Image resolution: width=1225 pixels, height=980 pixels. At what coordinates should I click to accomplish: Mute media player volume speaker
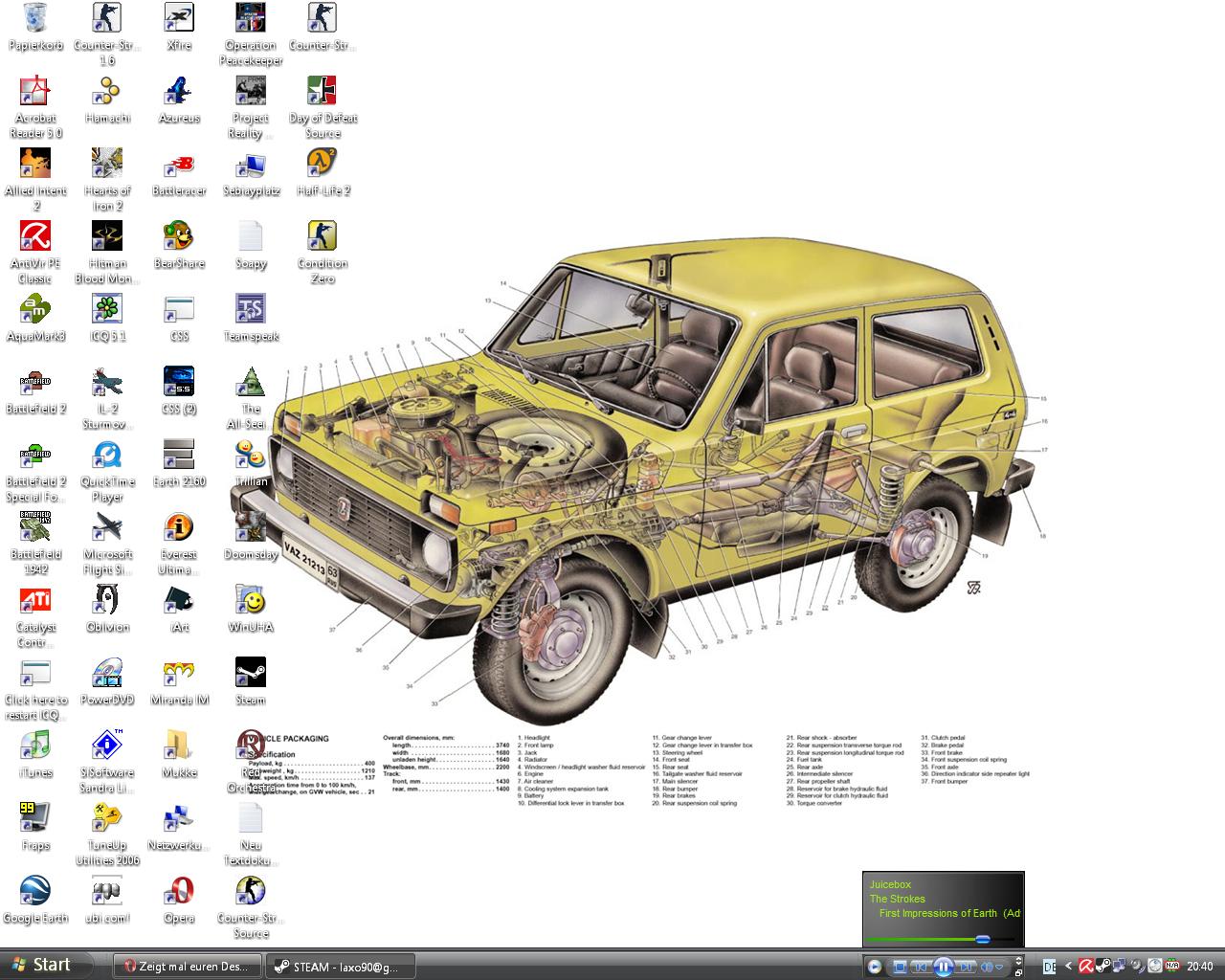986,967
